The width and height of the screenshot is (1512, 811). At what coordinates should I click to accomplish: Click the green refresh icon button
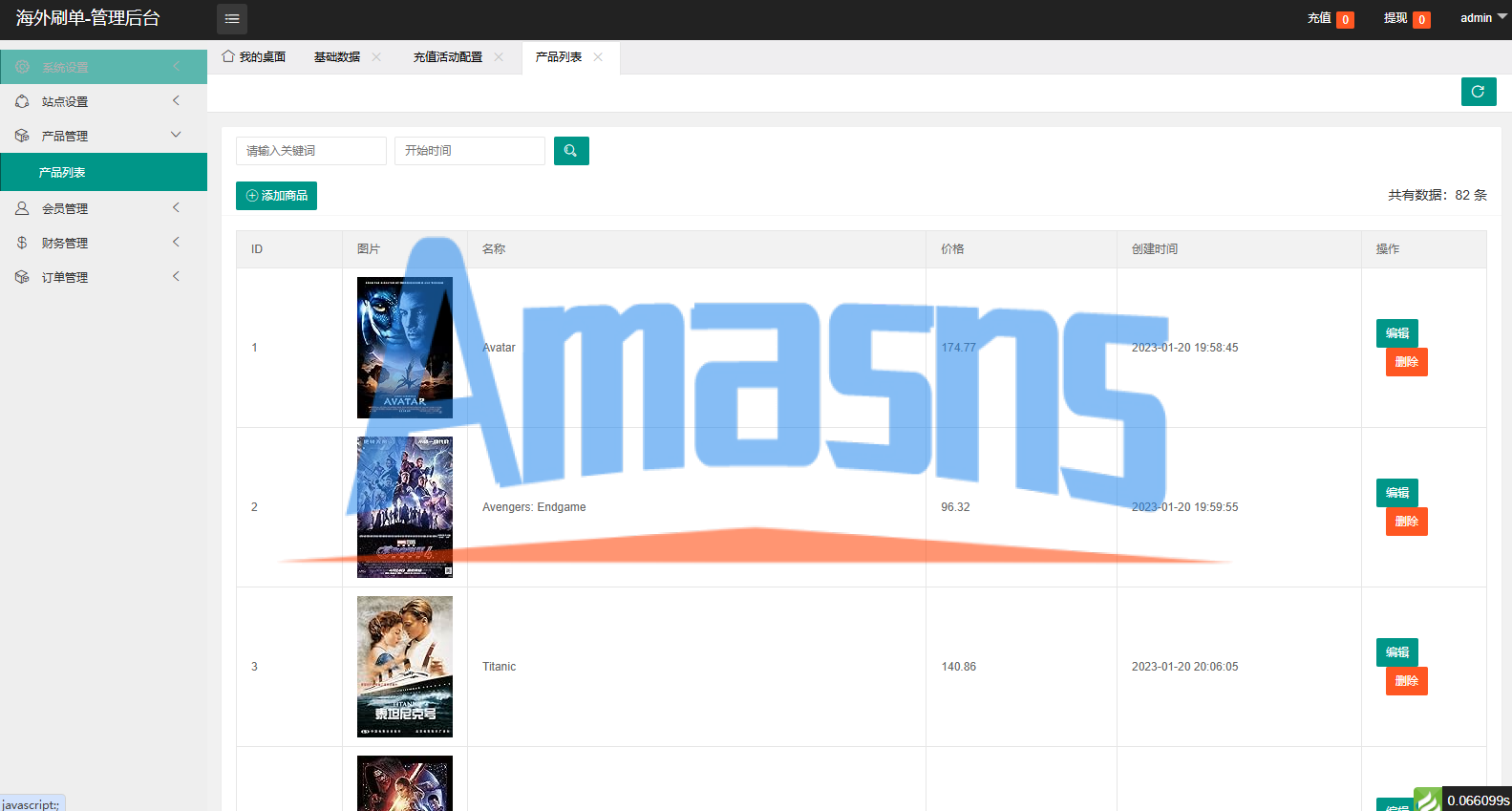[x=1479, y=92]
